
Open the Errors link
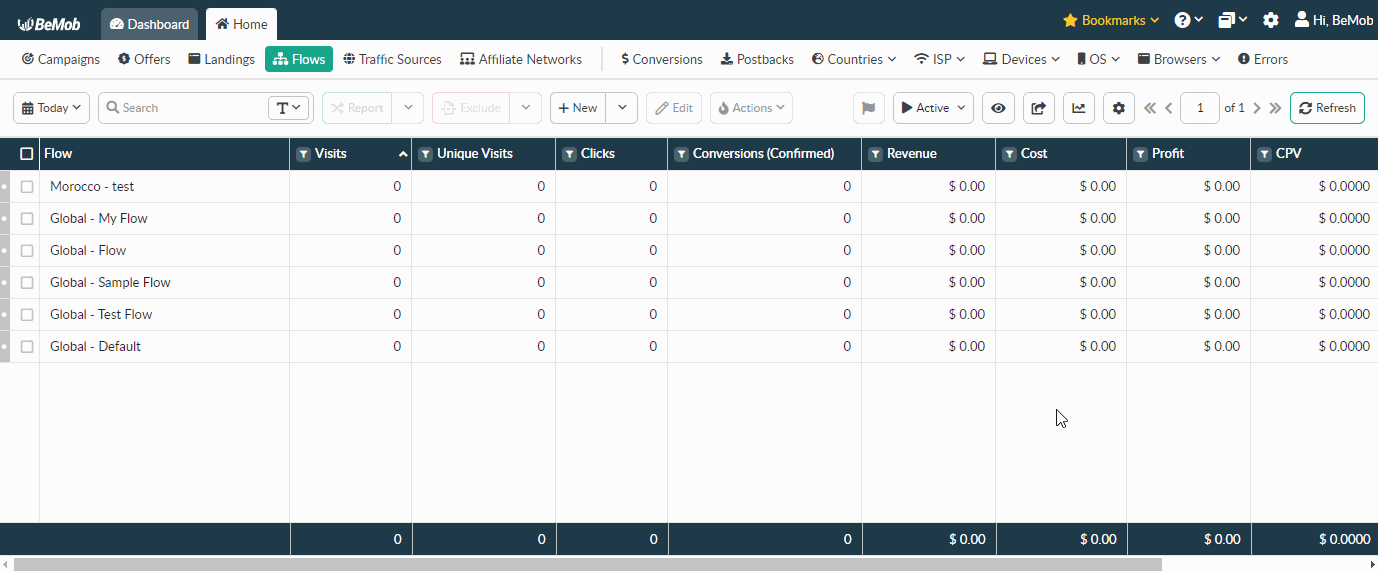(1263, 59)
